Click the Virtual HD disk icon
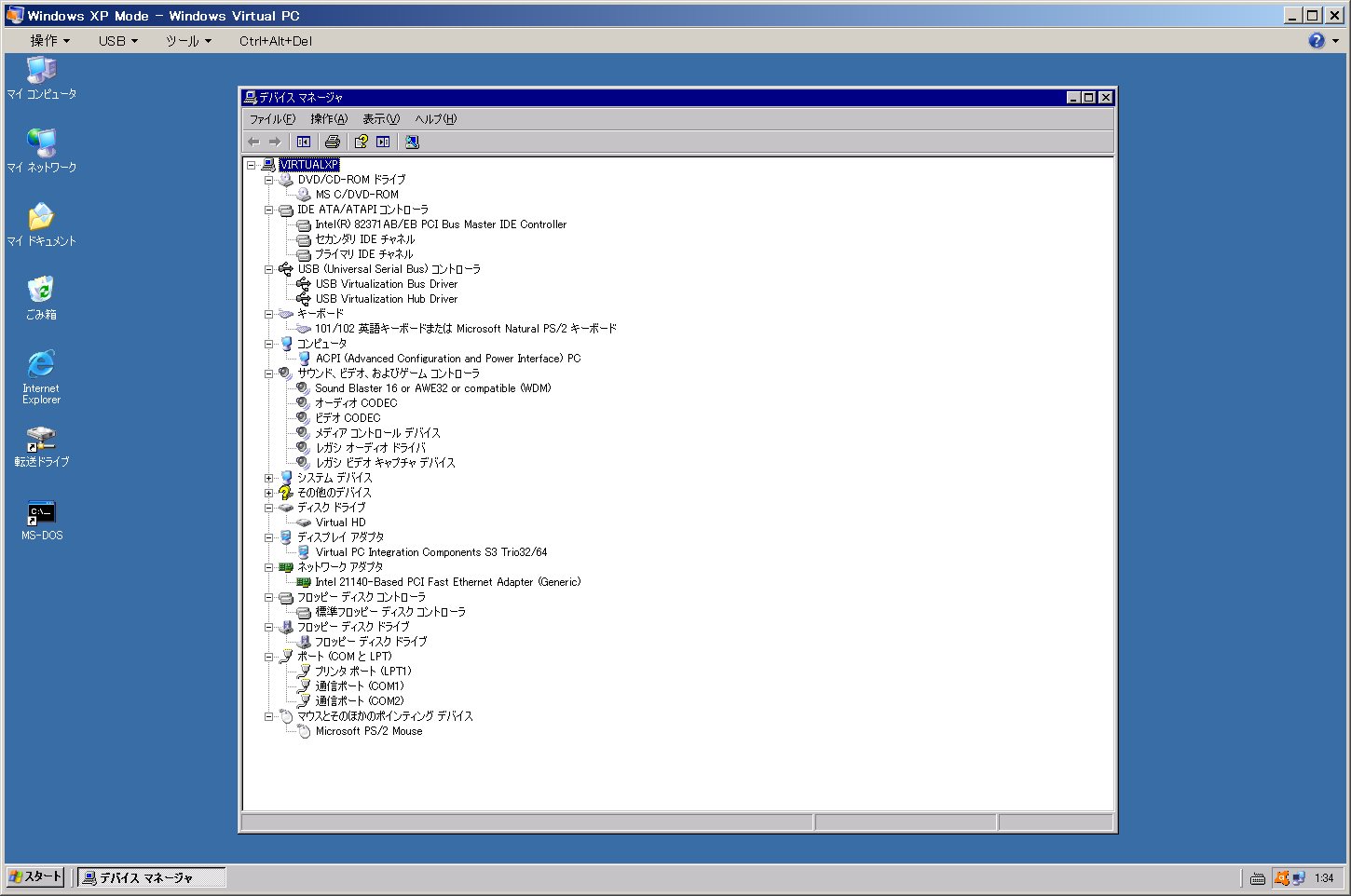The image size is (1351, 896). (x=304, y=523)
